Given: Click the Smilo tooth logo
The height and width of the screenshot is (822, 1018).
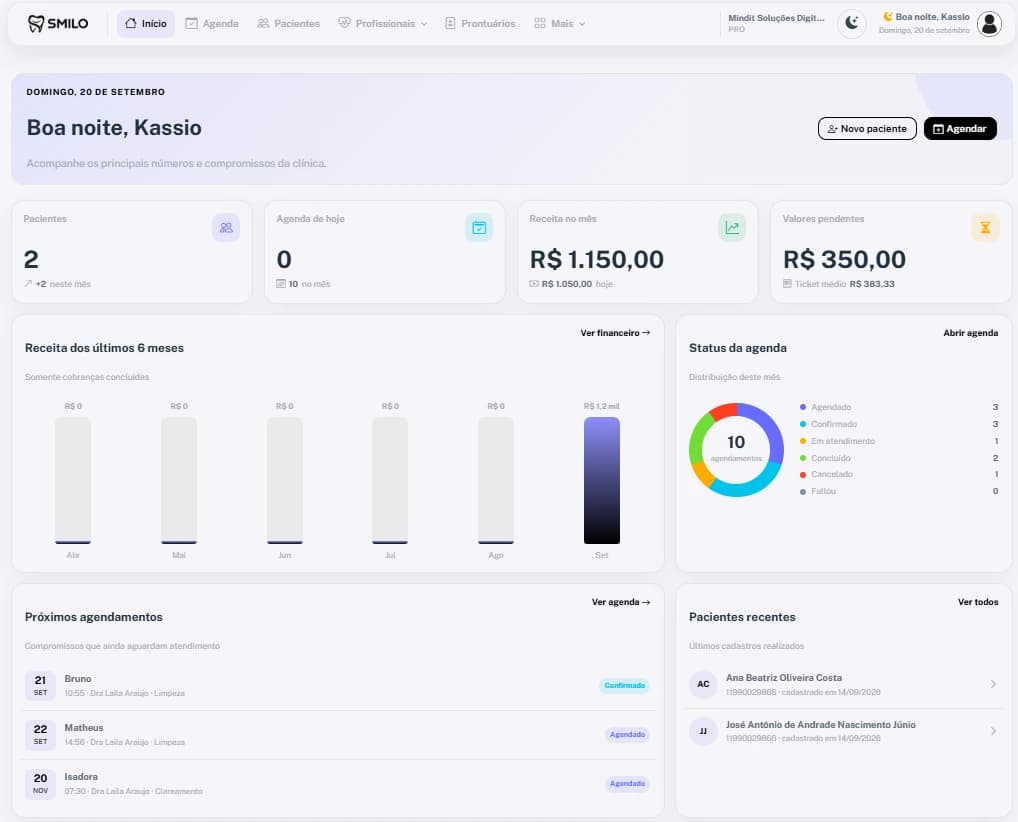Looking at the screenshot, I should 58,24.
